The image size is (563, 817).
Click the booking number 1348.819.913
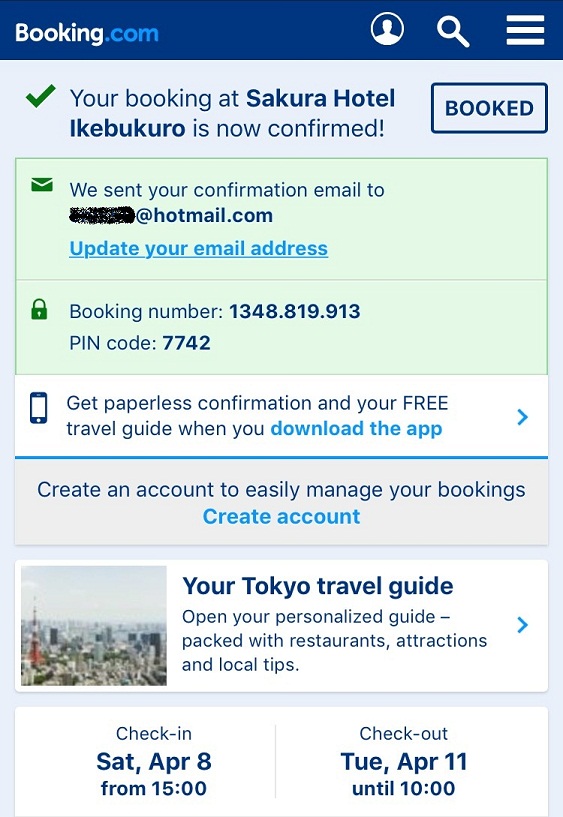click(x=295, y=312)
